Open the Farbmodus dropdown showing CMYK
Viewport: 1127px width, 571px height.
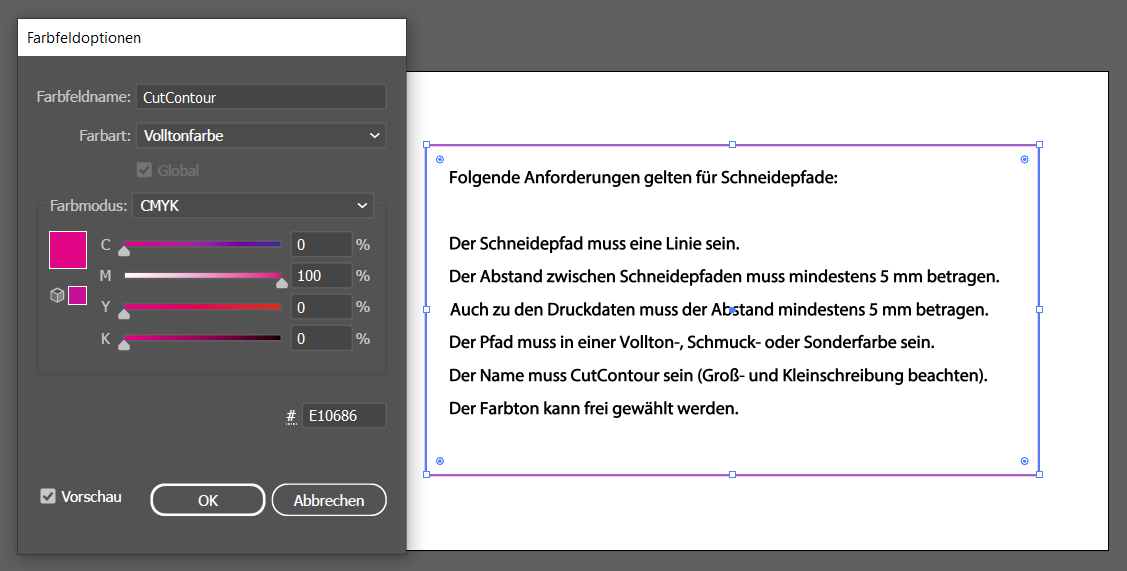252,206
